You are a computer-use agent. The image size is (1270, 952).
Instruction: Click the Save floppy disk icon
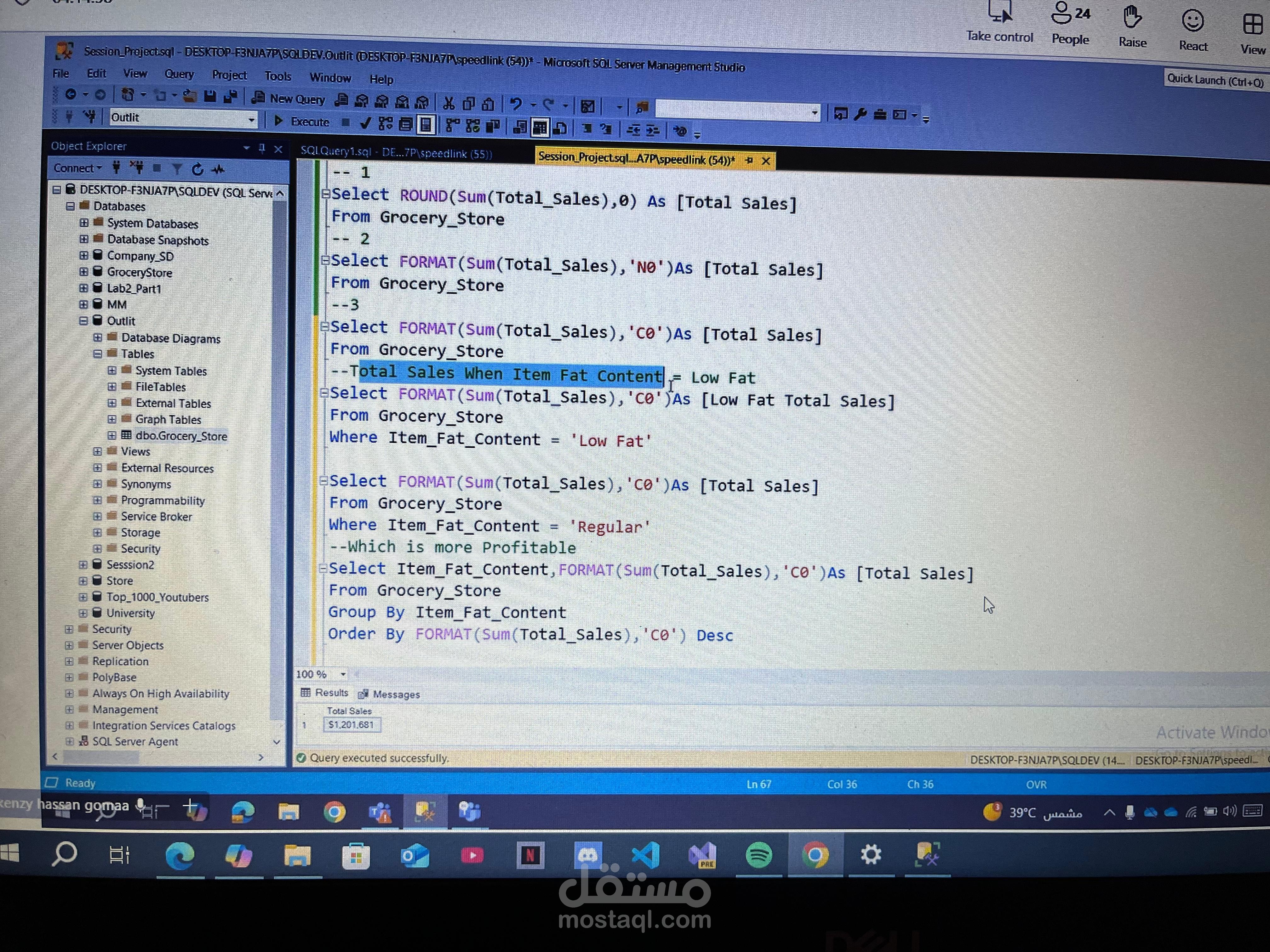click(x=210, y=97)
